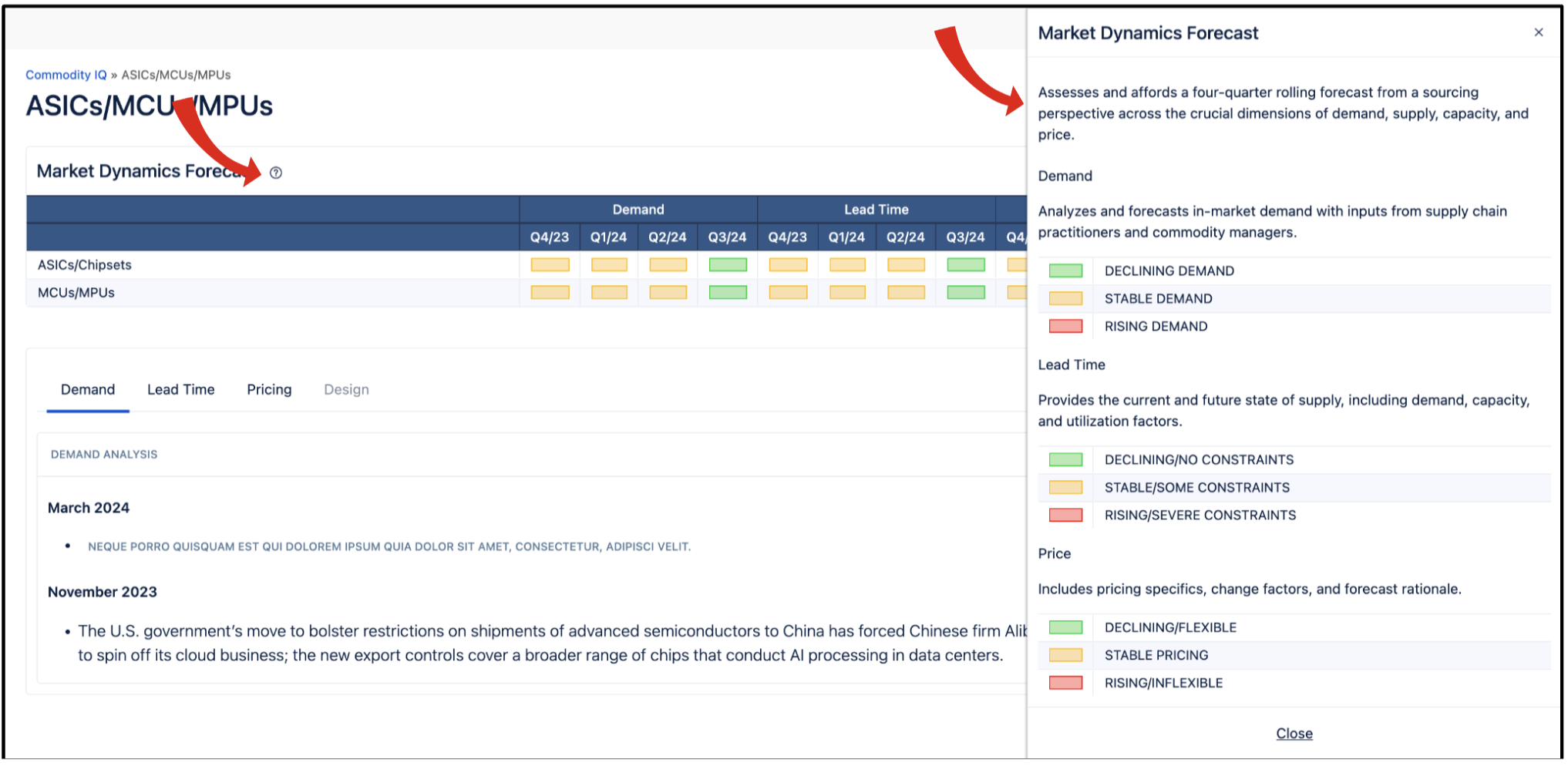Click ASICs/Chipsets Demand Q3/24 green indicator
This screenshot has height=766, width=1568.
pos(728,265)
